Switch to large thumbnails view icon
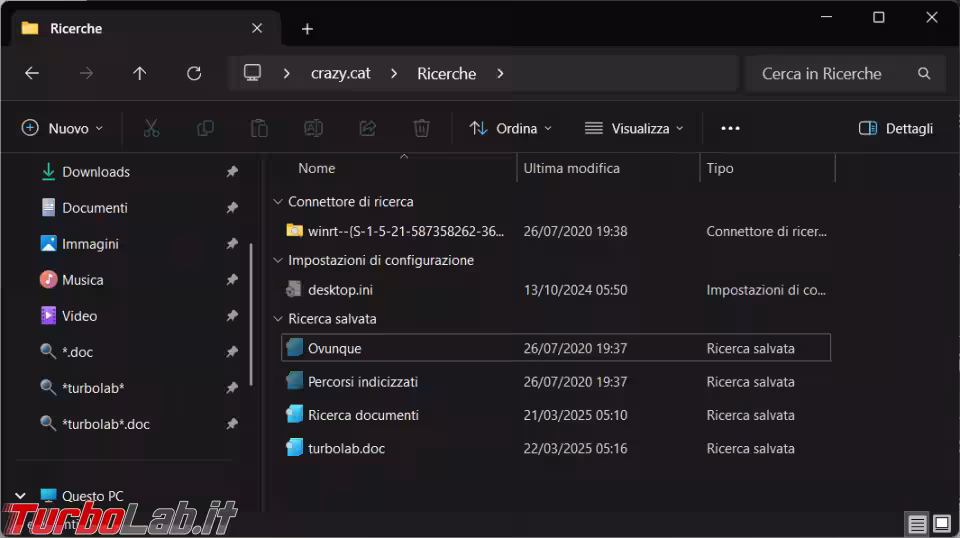960x538 pixels. pyautogui.click(x=942, y=524)
